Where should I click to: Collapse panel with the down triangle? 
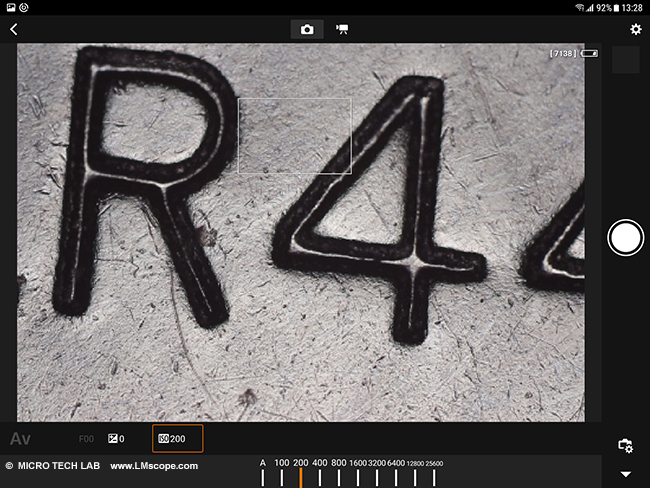pos(626,474)
